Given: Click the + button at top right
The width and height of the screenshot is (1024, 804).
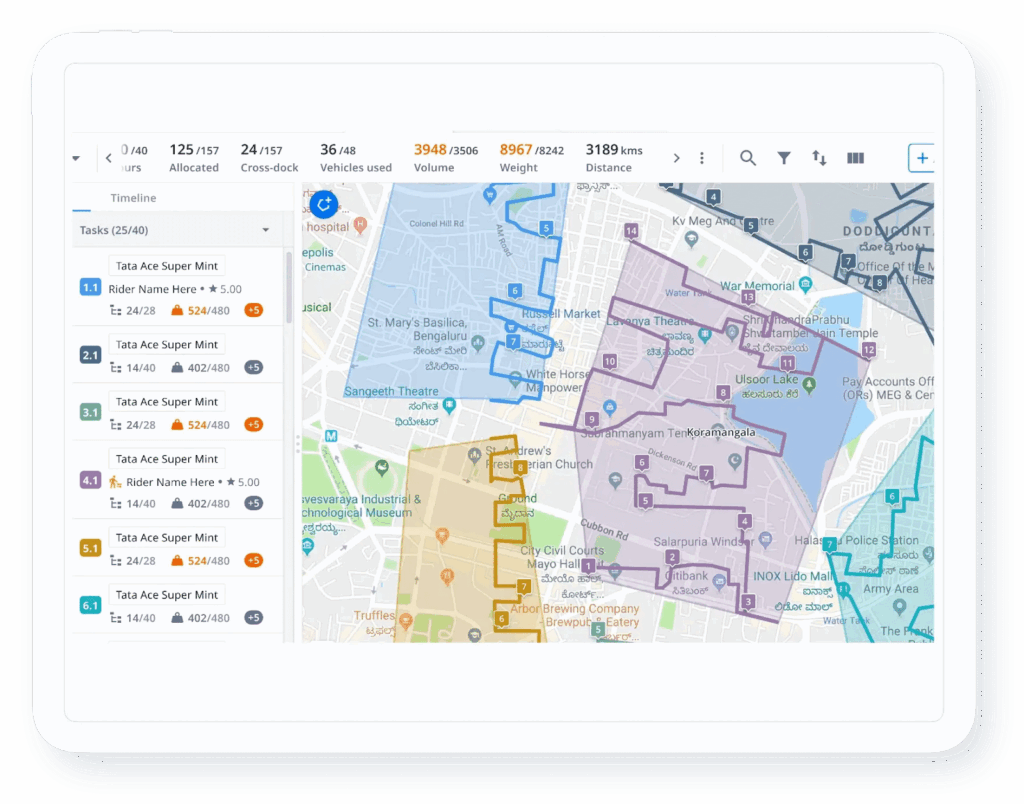Looking at the screenshot, I should click(x=921, y=158).
